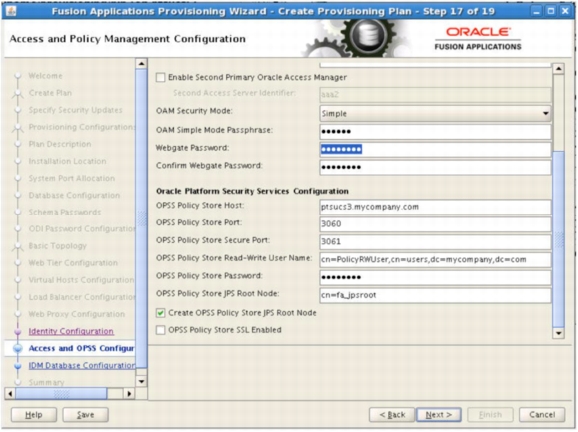This screenshot has height=432, width=578.
Task: Click ODI Password Configuration step
Action: click(x=82, y=229)
